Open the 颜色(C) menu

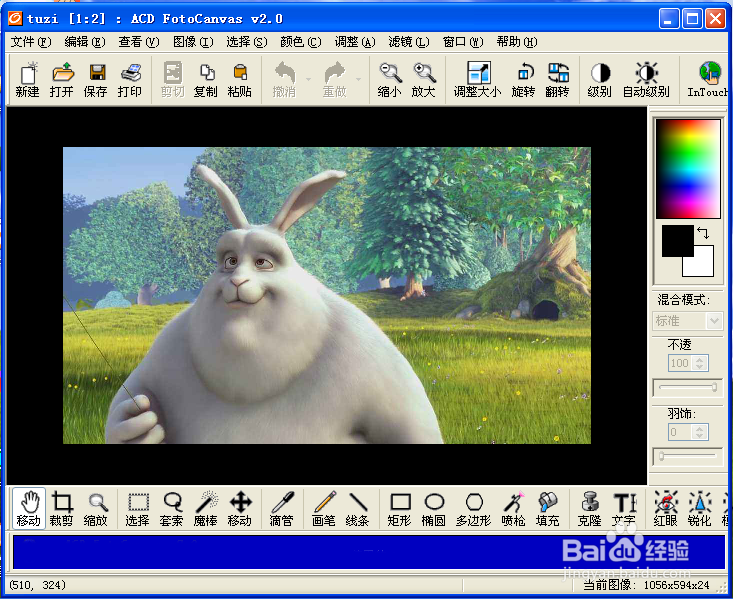pos(301,42)
